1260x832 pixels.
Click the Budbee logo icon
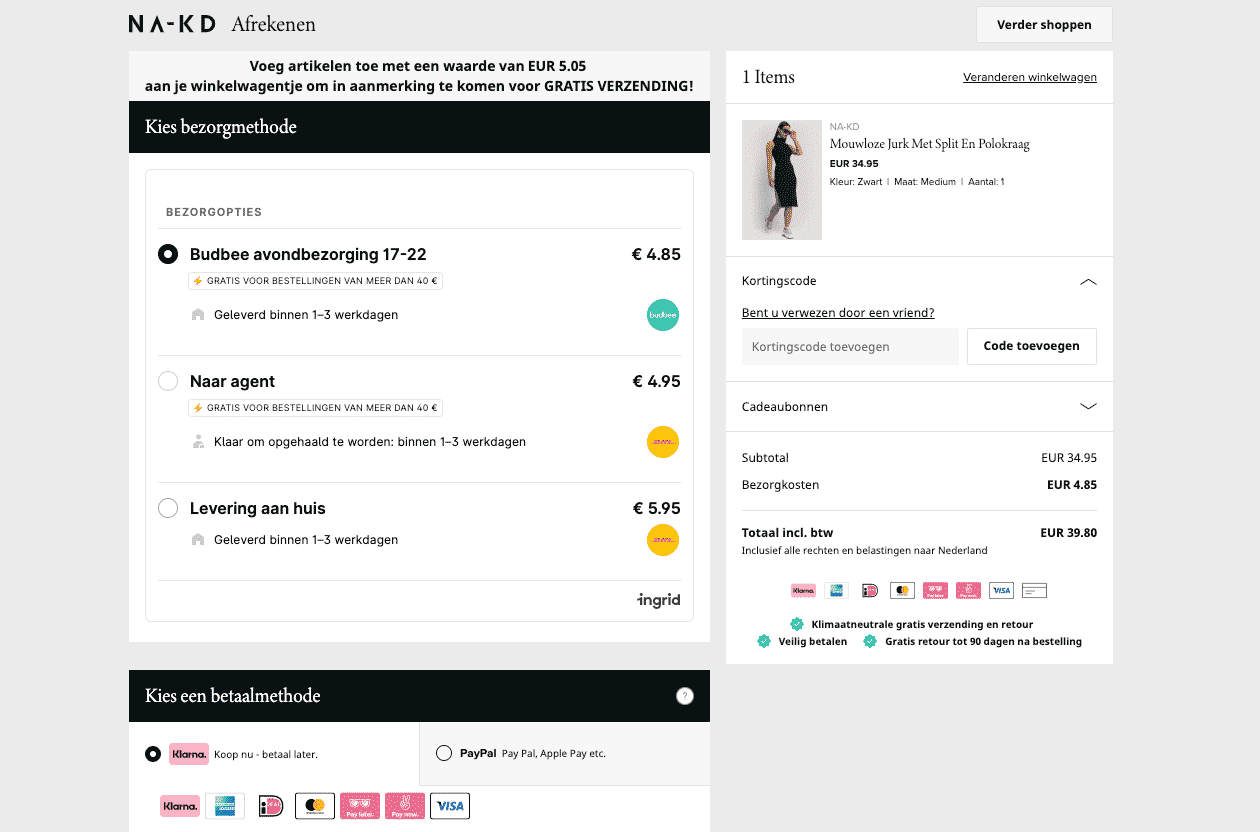(662, 315)
